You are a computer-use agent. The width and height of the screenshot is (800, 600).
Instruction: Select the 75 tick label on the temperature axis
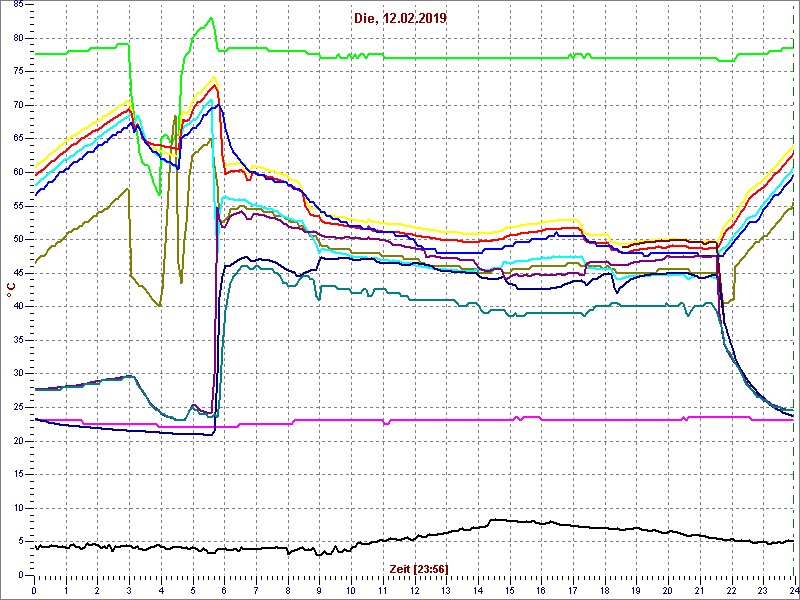coord(17,72)
